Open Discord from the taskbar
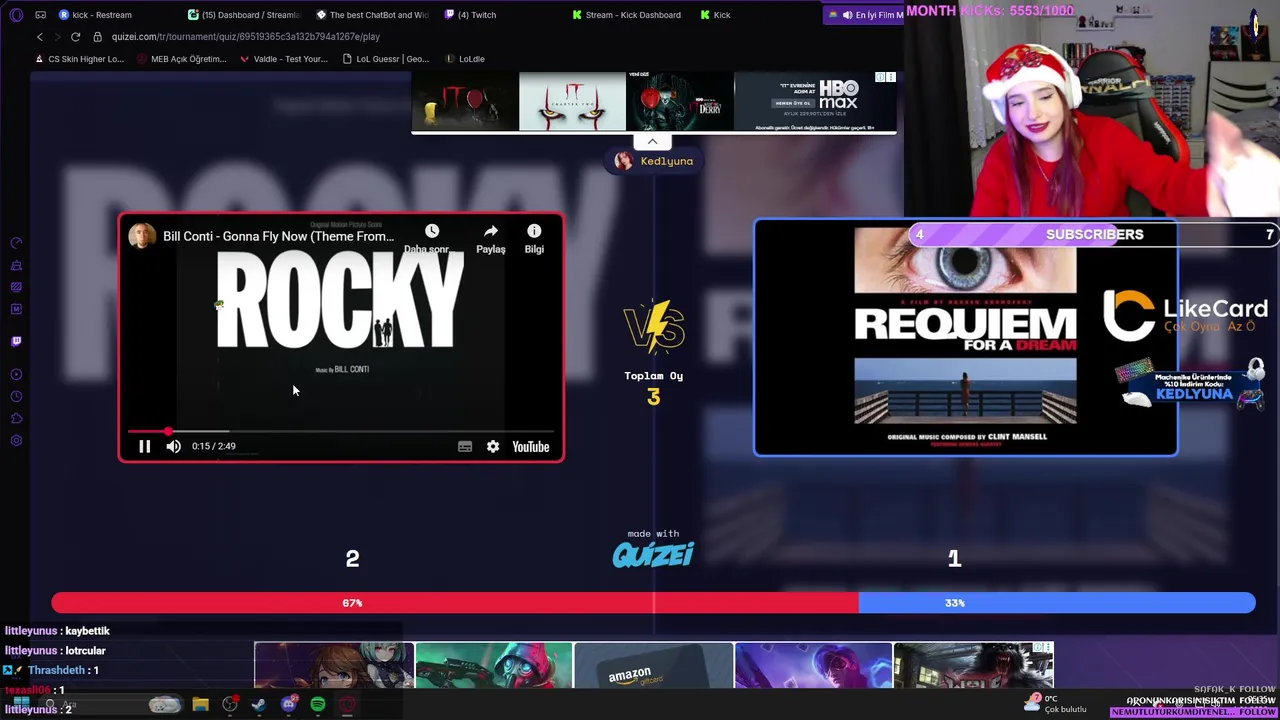Viewport: 1280px width, 720px height. coord(289,705)
